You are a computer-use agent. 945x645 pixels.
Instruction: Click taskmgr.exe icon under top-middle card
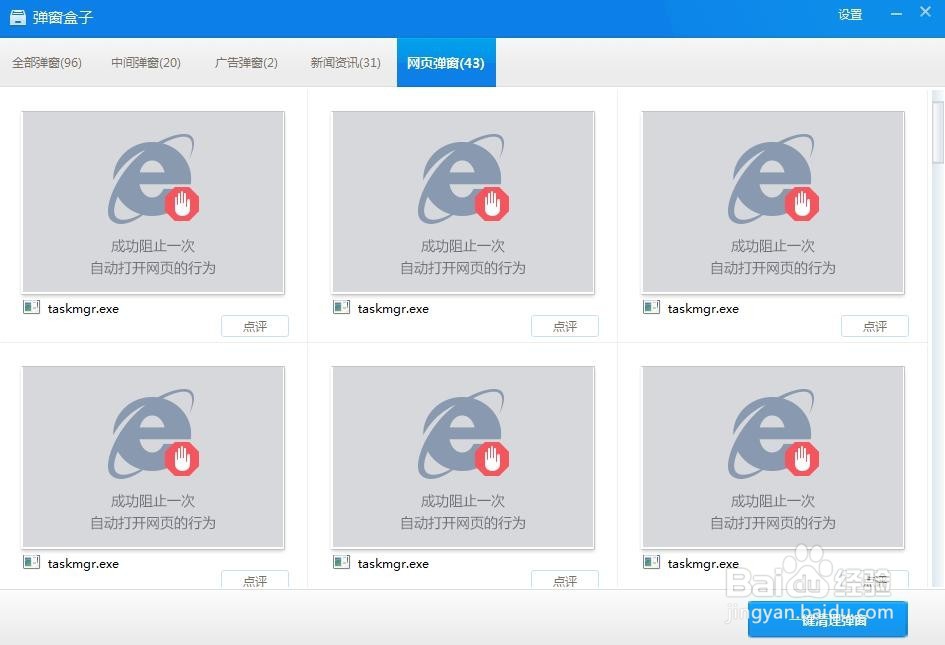pyautogui.click(x=341, y=307)
